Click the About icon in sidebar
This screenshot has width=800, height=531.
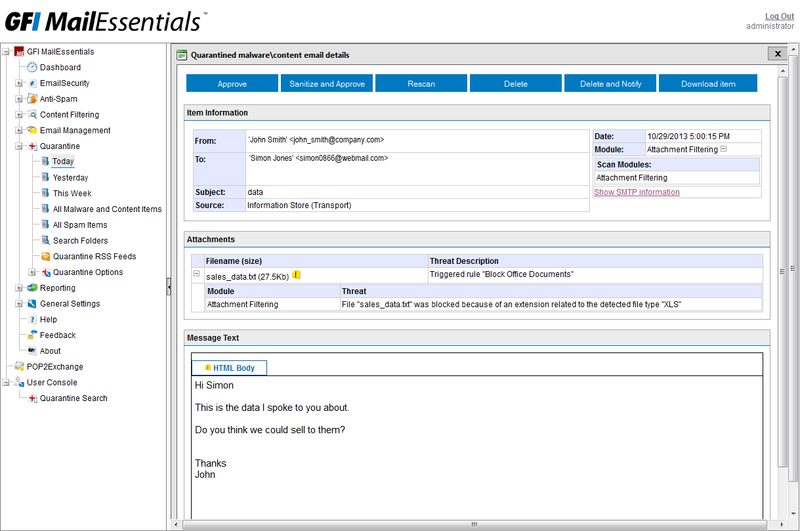click(x=32, y=350)
